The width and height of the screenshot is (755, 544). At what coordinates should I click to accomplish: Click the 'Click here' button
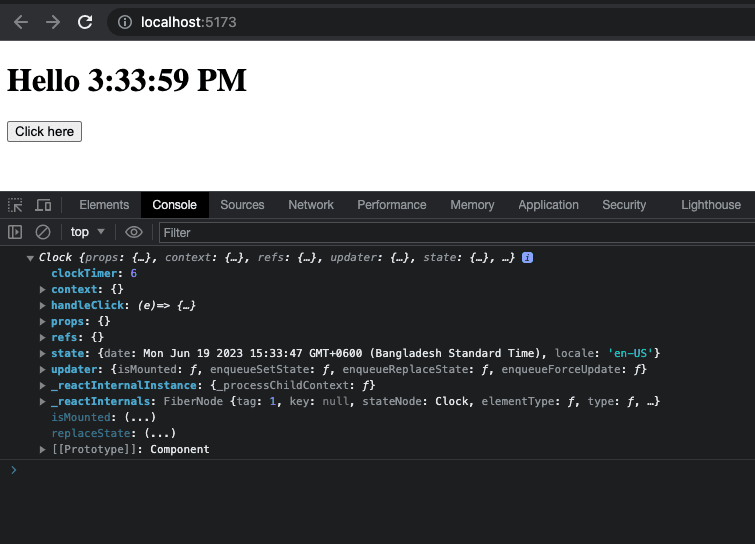[44, 131]
